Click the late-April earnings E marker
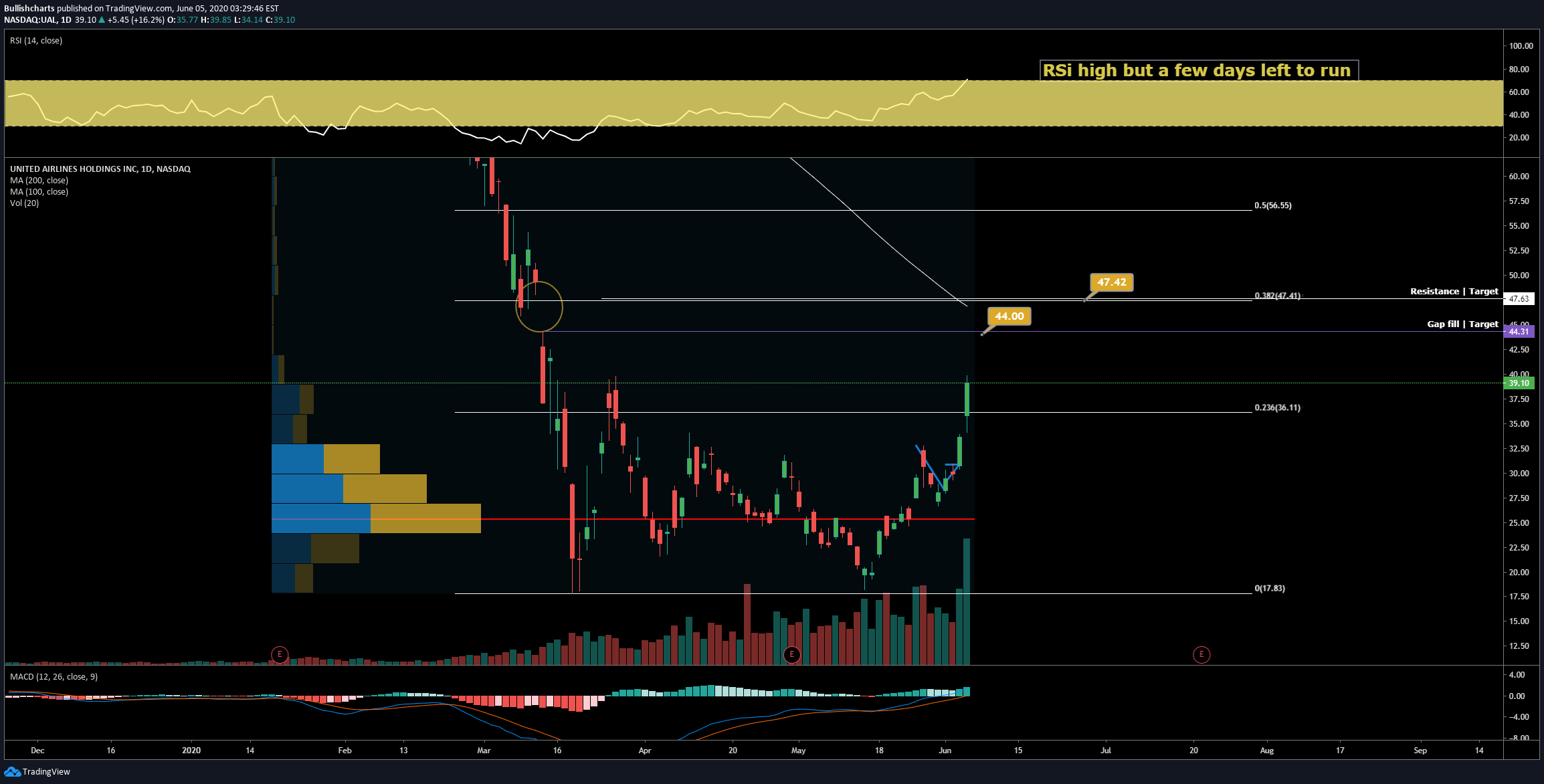 tap(792, 654)
